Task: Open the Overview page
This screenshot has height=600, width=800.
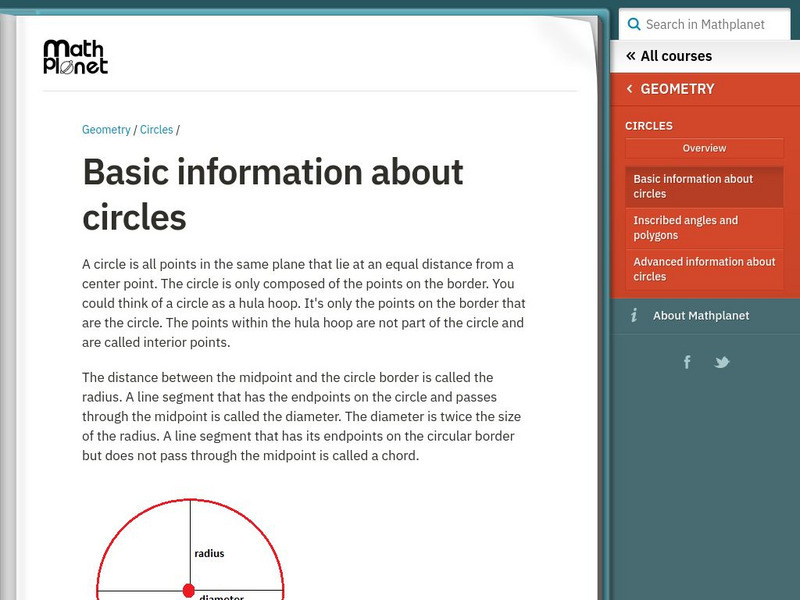Action: tap(704, 148)
